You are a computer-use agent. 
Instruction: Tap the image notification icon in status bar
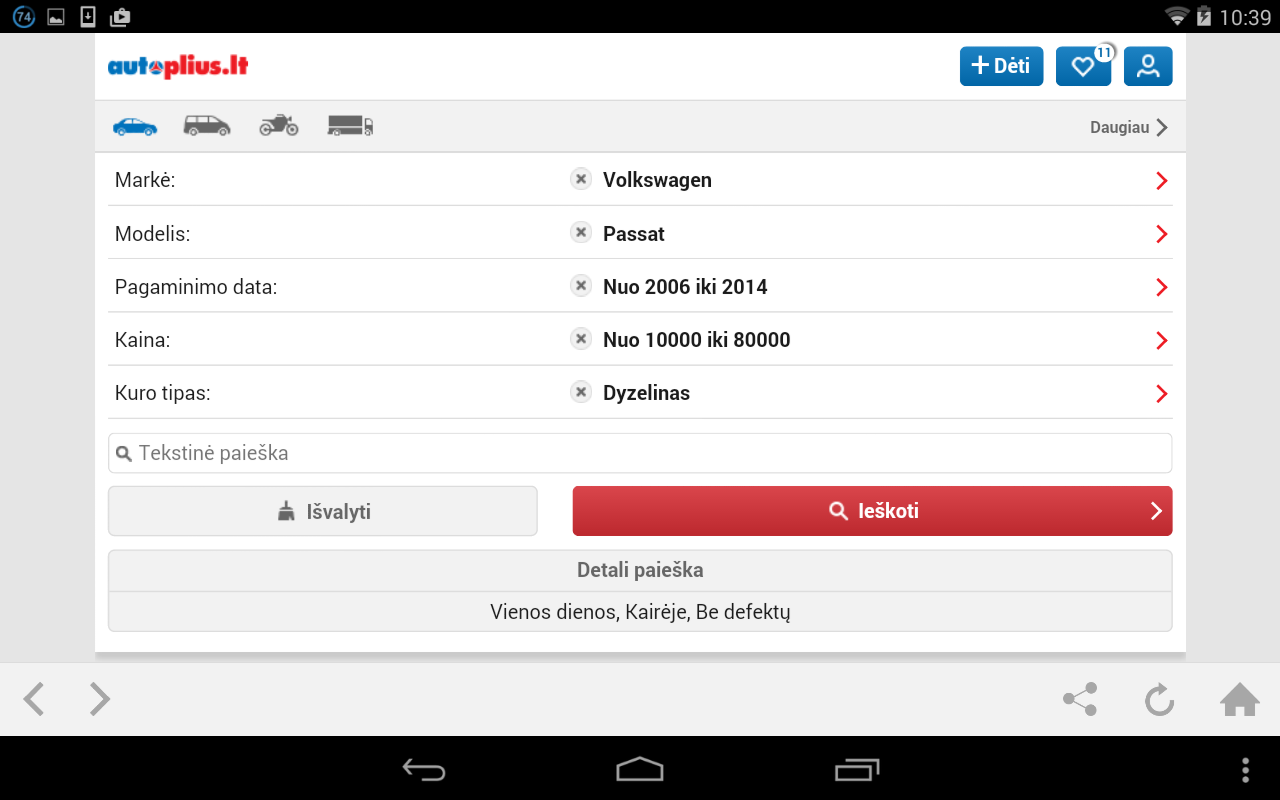point(56,17)
